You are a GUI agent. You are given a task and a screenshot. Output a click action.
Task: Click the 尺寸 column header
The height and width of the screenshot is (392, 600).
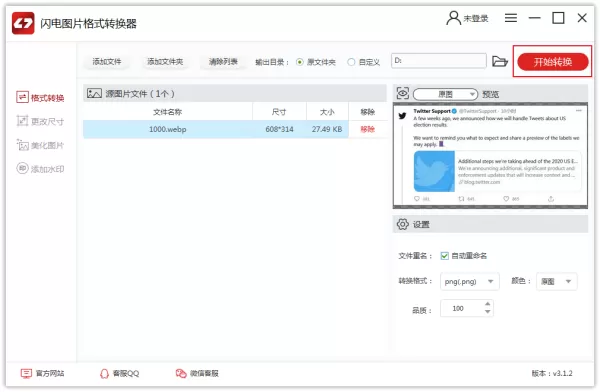coord(279,112)
